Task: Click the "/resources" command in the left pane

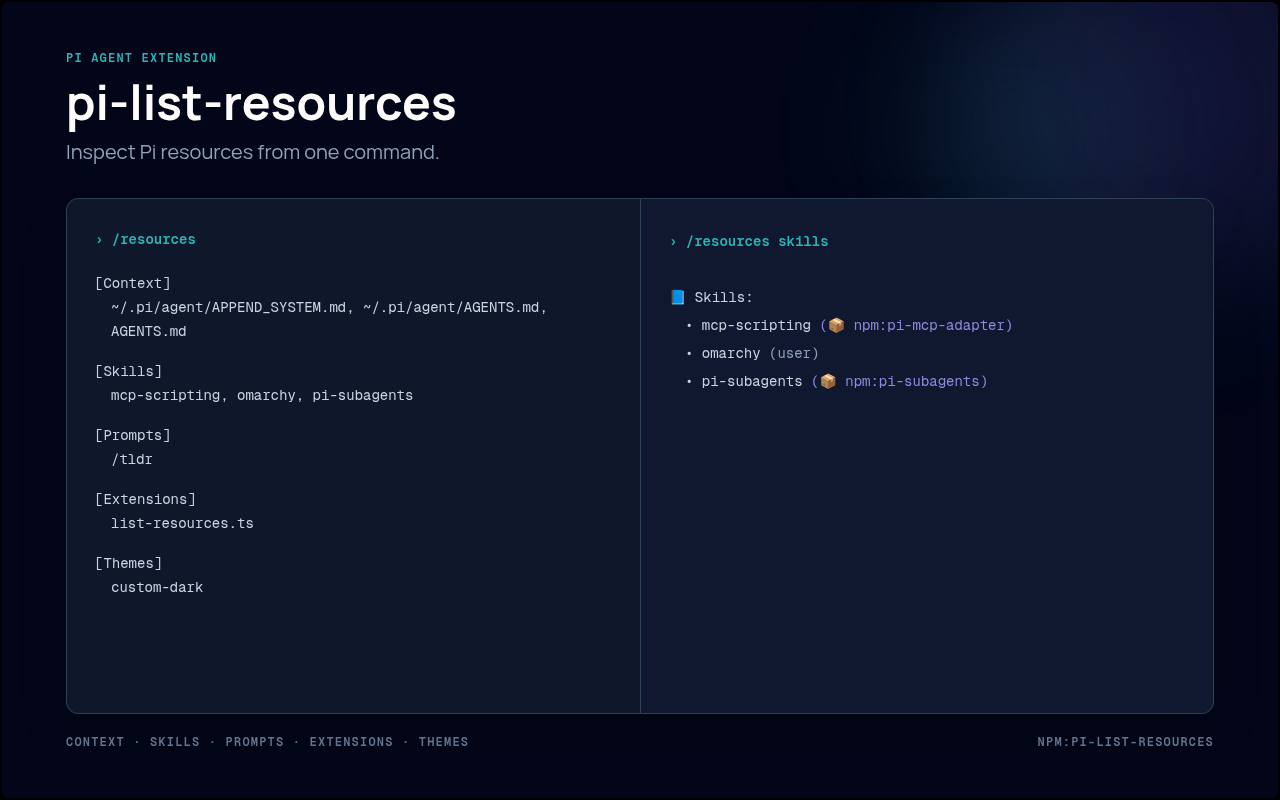Action: [x=154, y=240]
